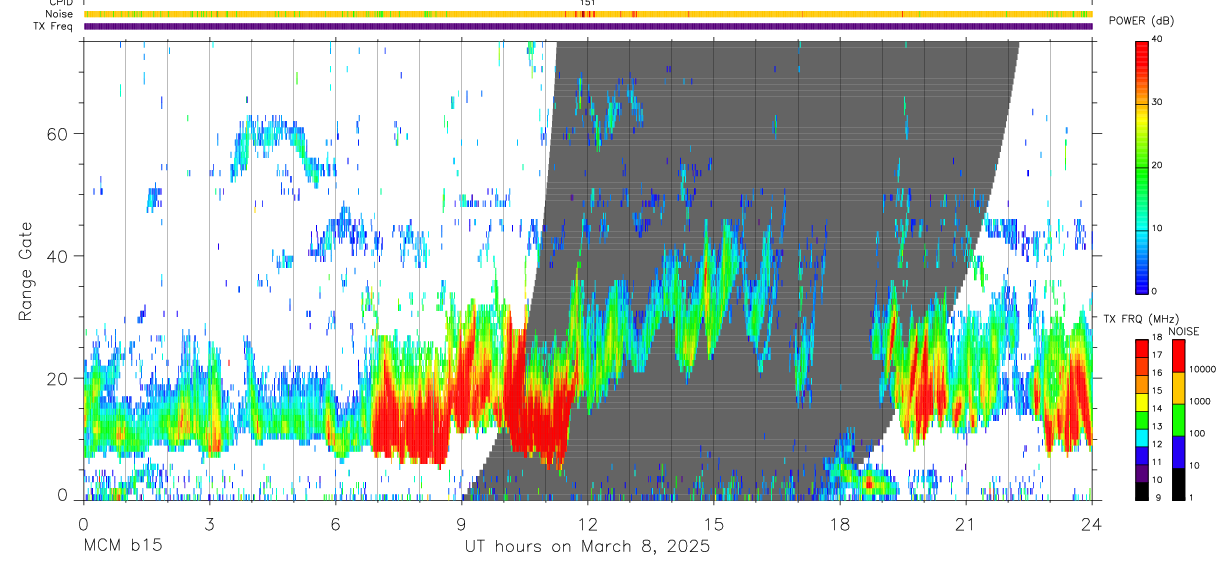Click the red segment of the NOISE scale
Screen dimensions: 1228x567
pos(1178,356)
